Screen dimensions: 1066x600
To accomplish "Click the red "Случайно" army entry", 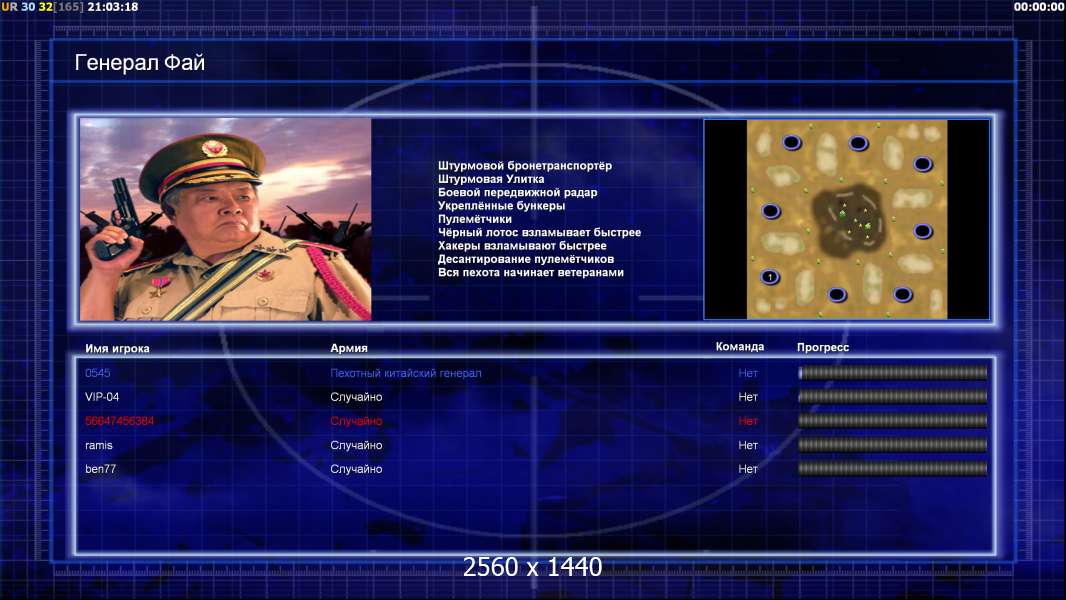I will tap(356, 421).
